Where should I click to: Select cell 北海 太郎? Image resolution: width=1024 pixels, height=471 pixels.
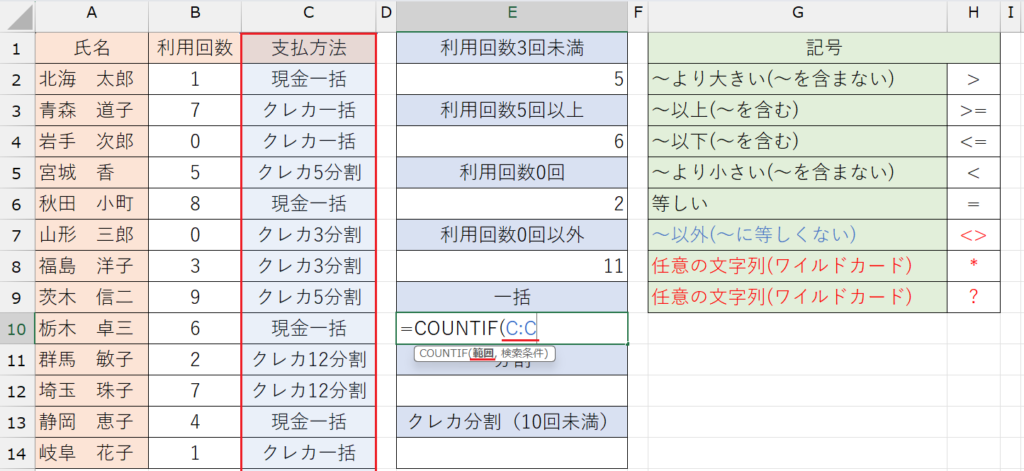91,79
